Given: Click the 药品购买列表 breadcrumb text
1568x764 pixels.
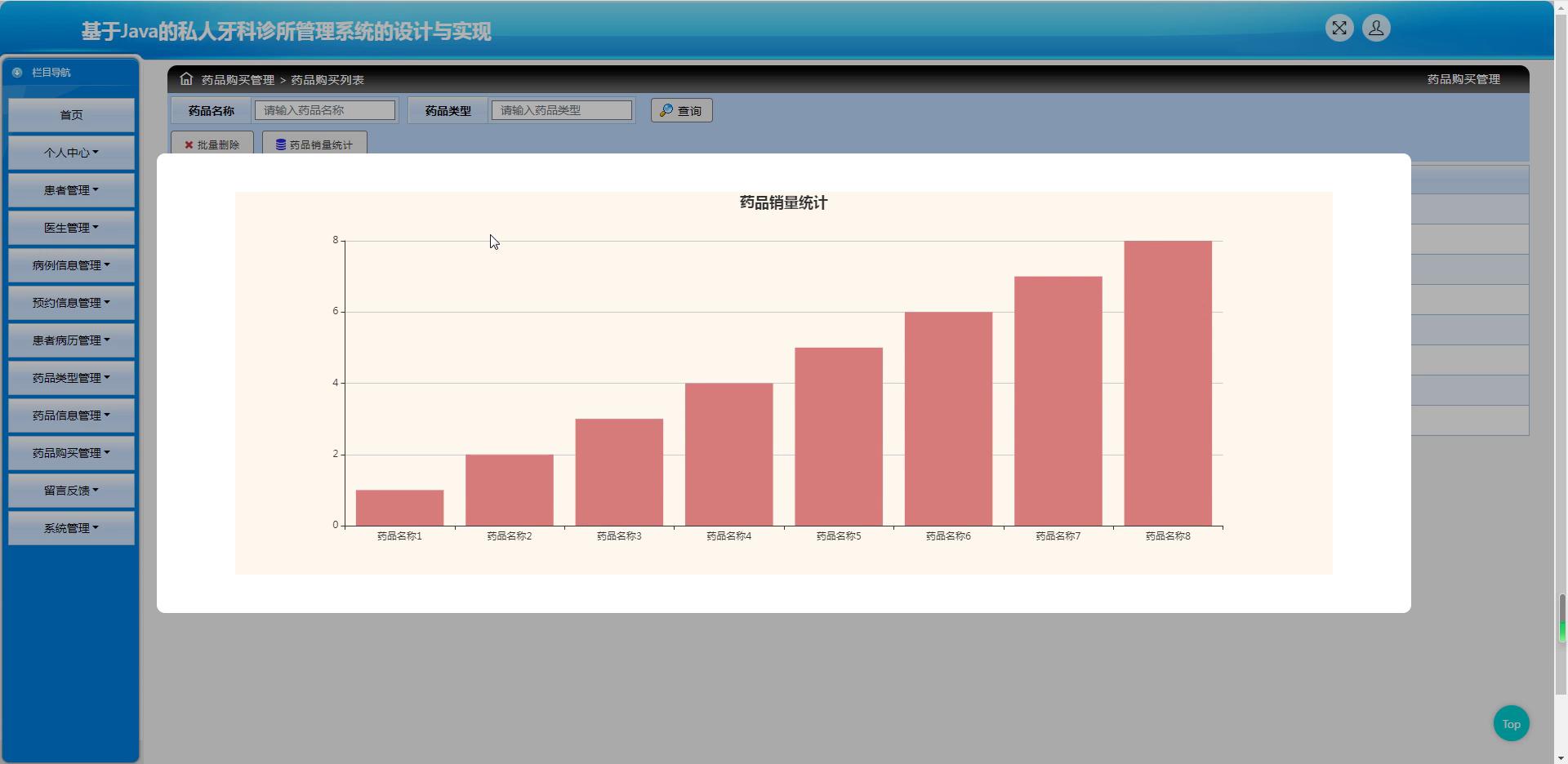Looking at the screenshot, I should pyautogui.click(x=327, y=80).
